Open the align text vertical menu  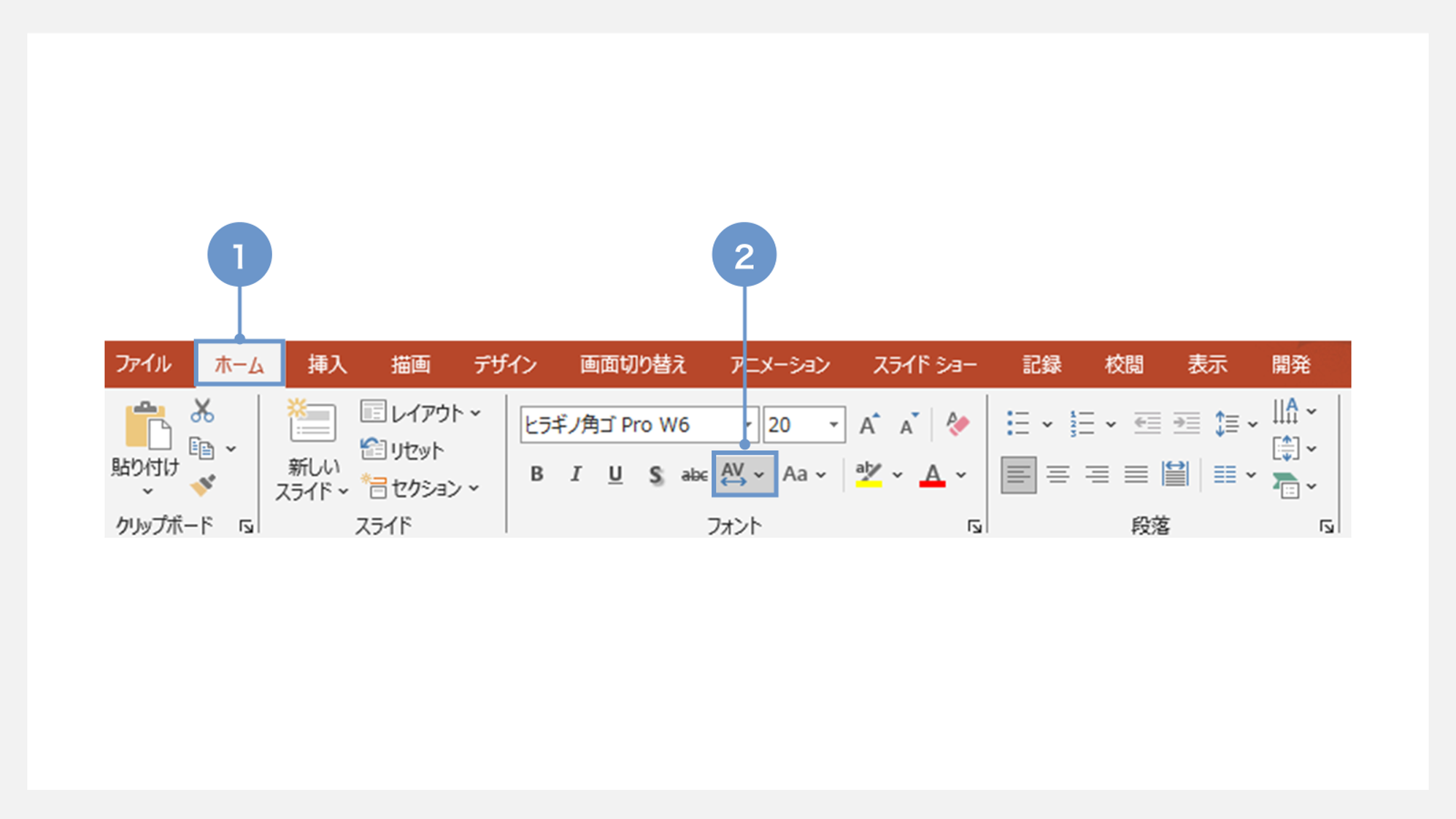(1294, 448)
